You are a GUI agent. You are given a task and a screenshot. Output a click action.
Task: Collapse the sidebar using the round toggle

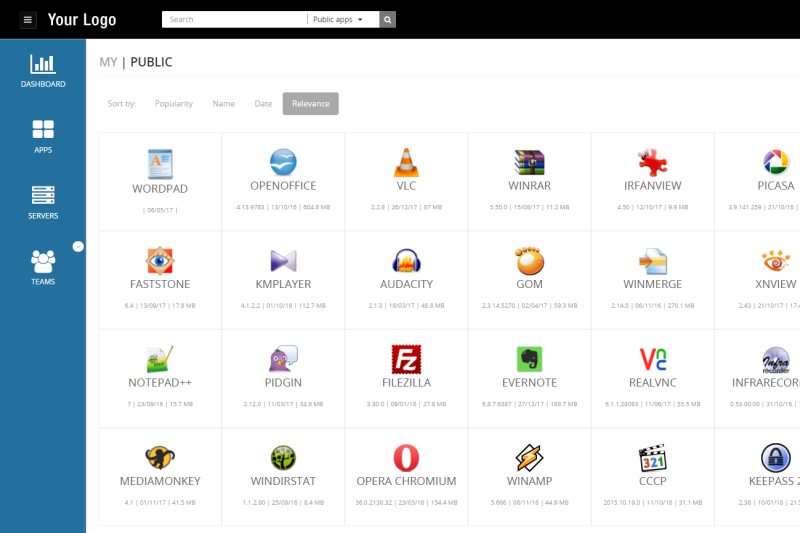78,246
